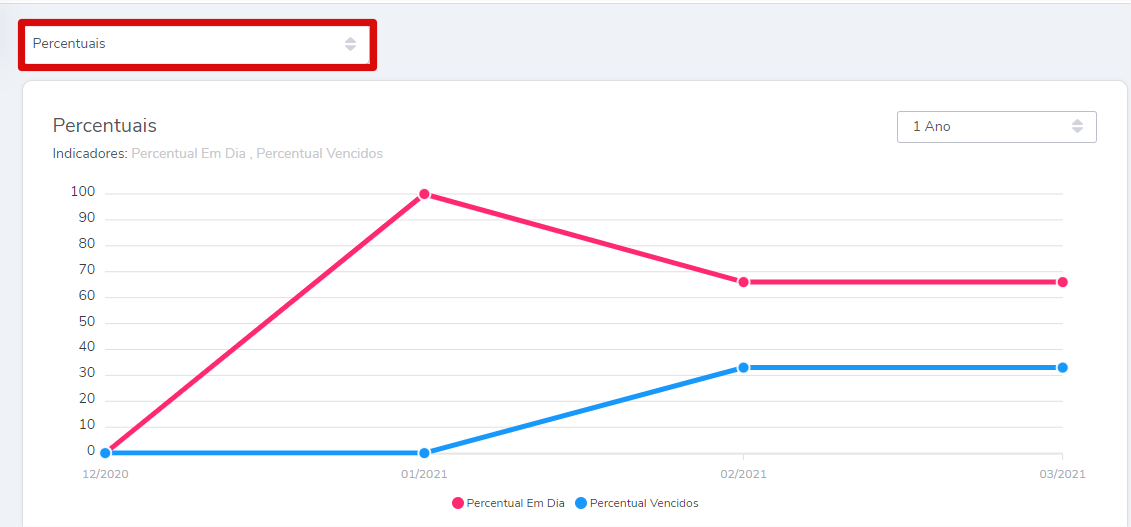
Task: Click the pink data point at 03/2021
Action: 1062,282
